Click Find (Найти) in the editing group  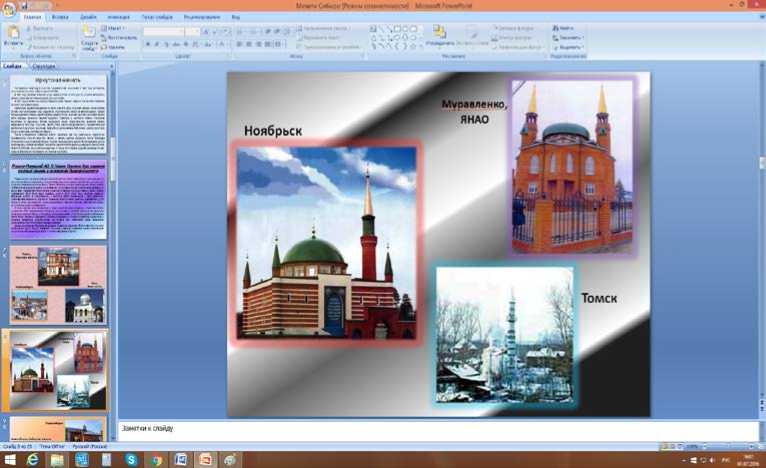566,29
